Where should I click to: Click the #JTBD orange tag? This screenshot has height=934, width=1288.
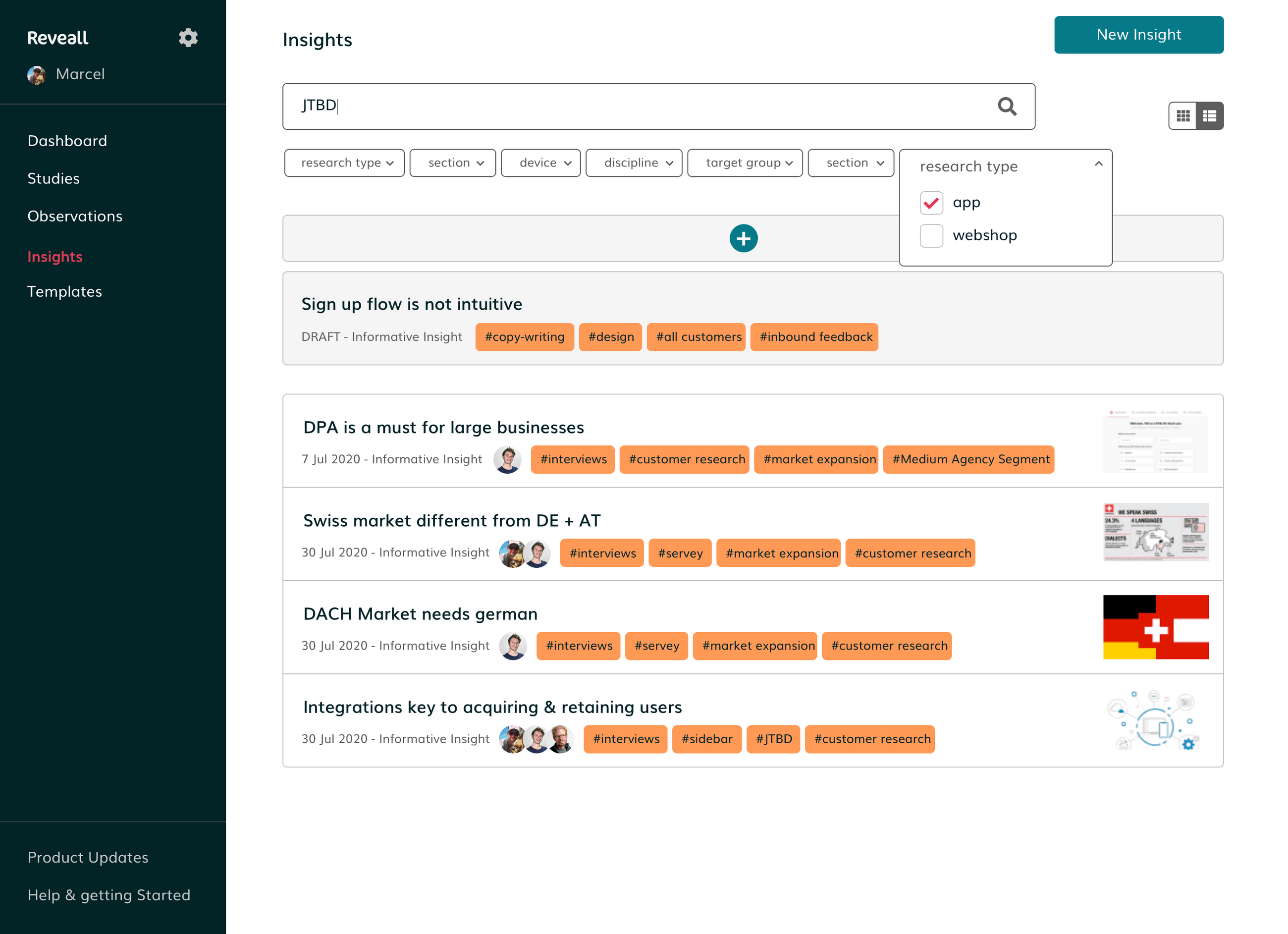tap(773, 739)
